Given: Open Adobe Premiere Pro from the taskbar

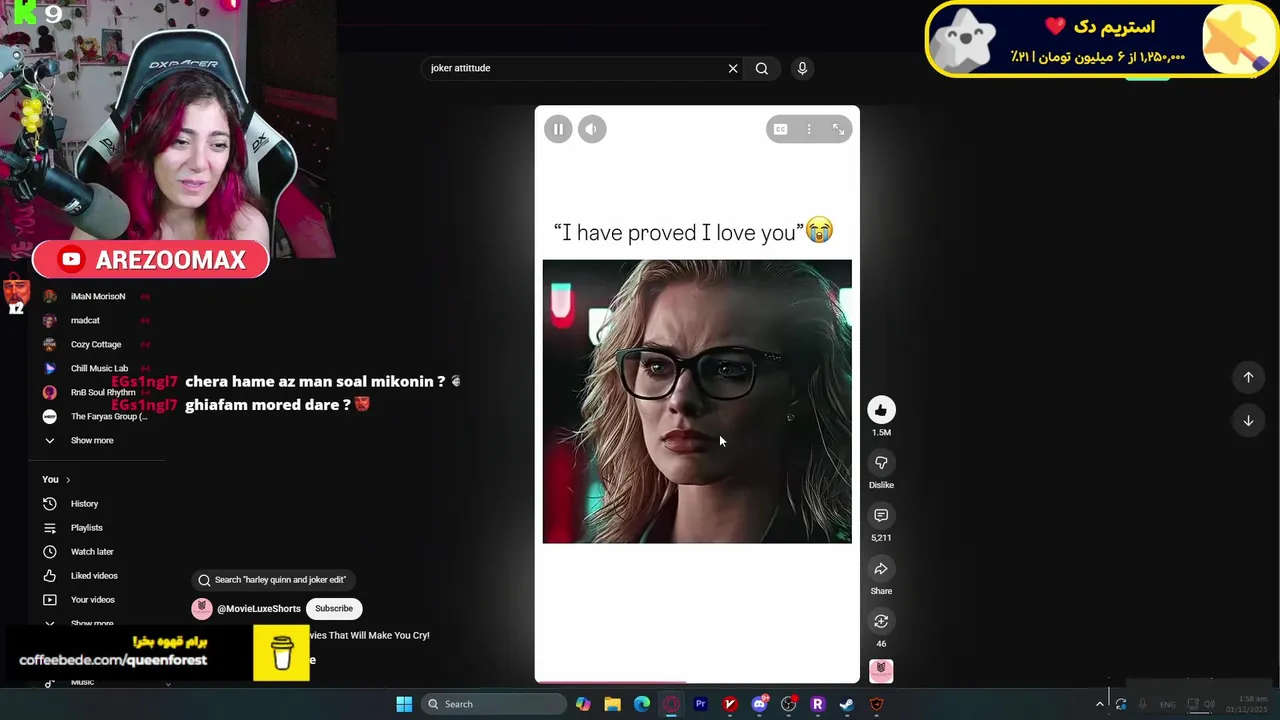Looking at the screenshot, I should 700,704.
